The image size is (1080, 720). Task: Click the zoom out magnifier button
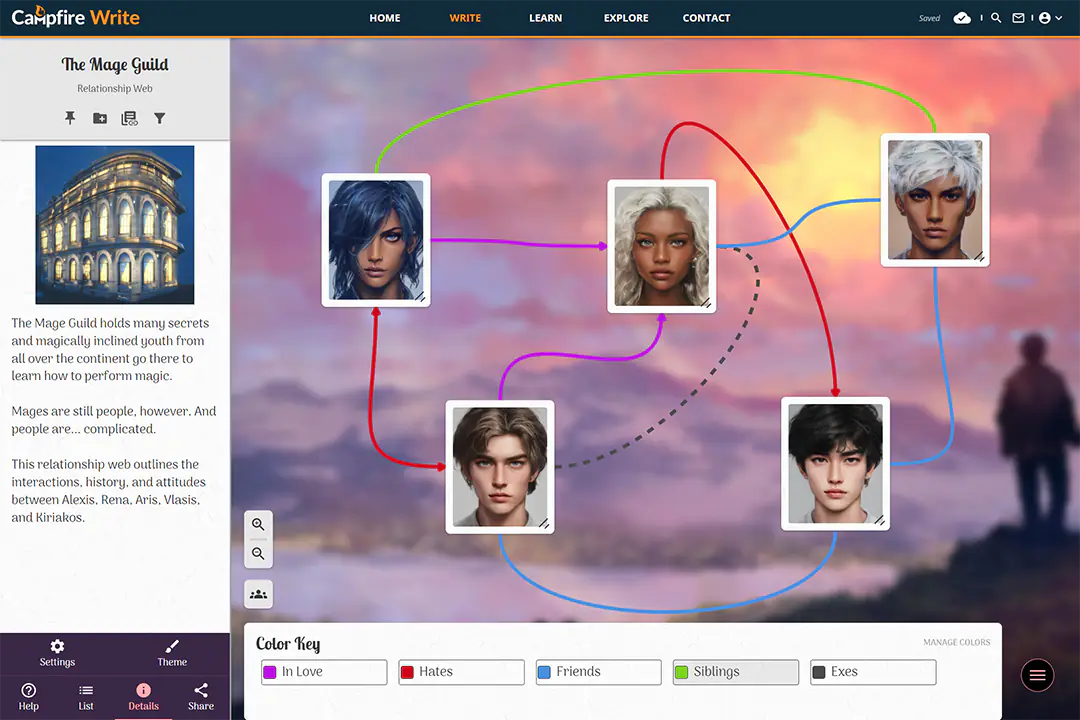click(x=258, y=554)
